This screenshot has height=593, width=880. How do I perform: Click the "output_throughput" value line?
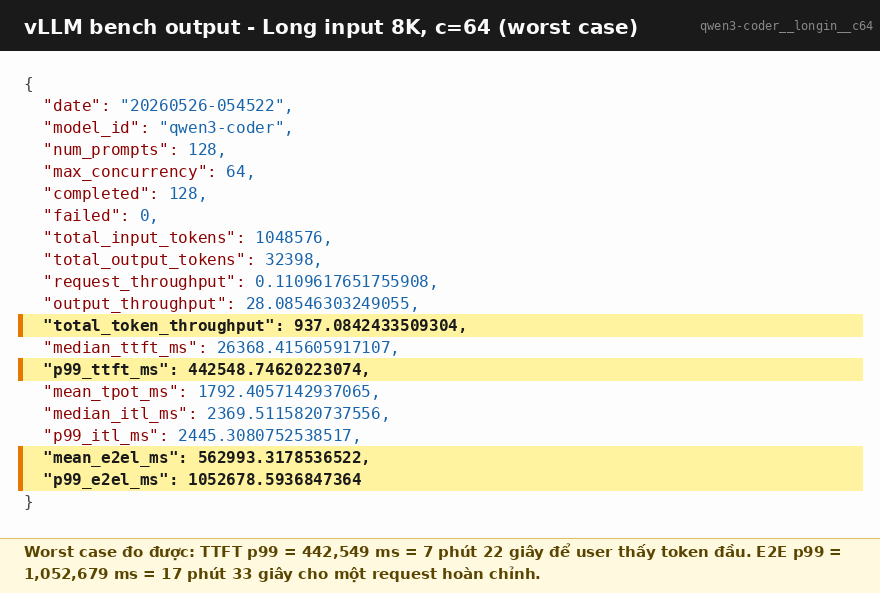pos(231,303)
